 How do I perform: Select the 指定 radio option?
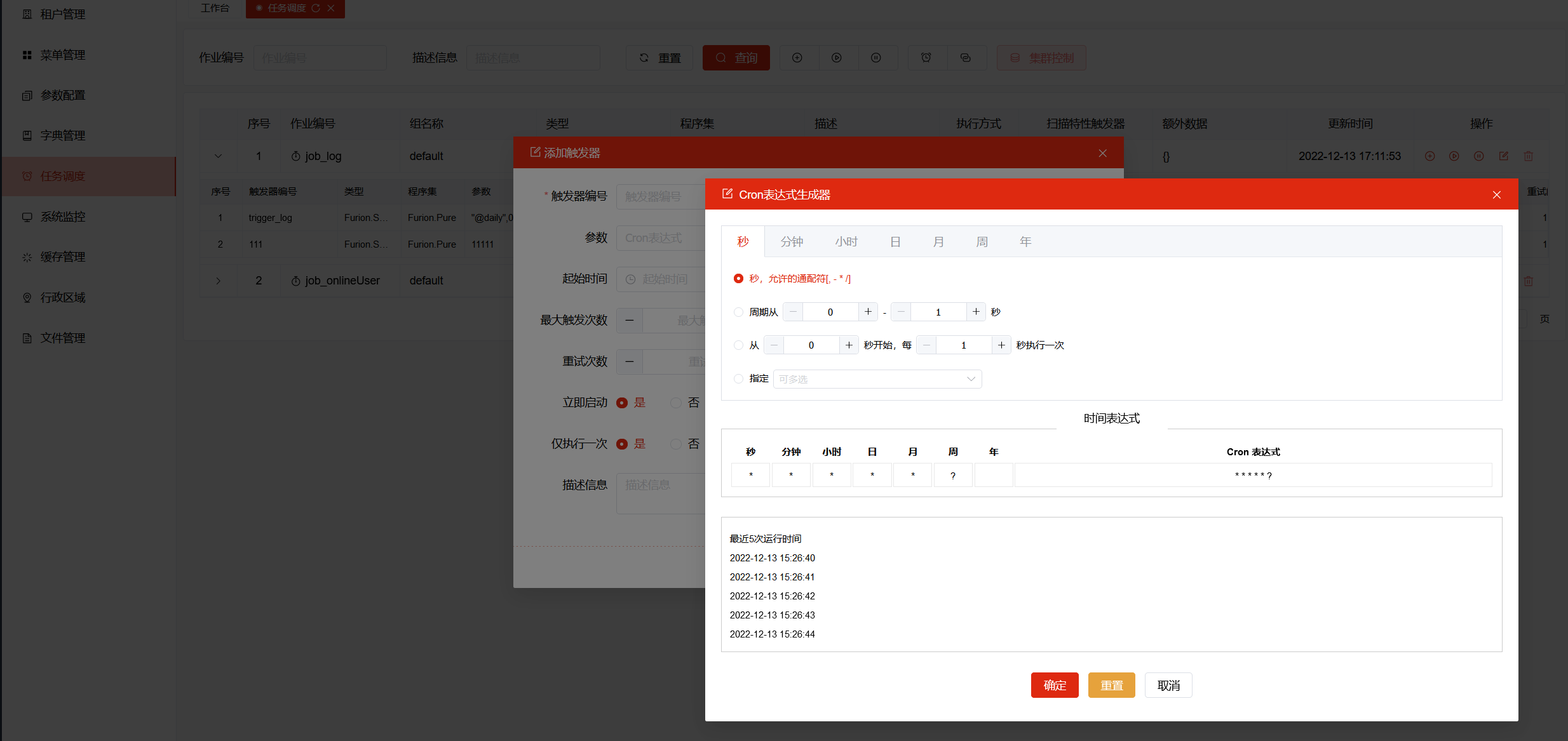(738, 378)
